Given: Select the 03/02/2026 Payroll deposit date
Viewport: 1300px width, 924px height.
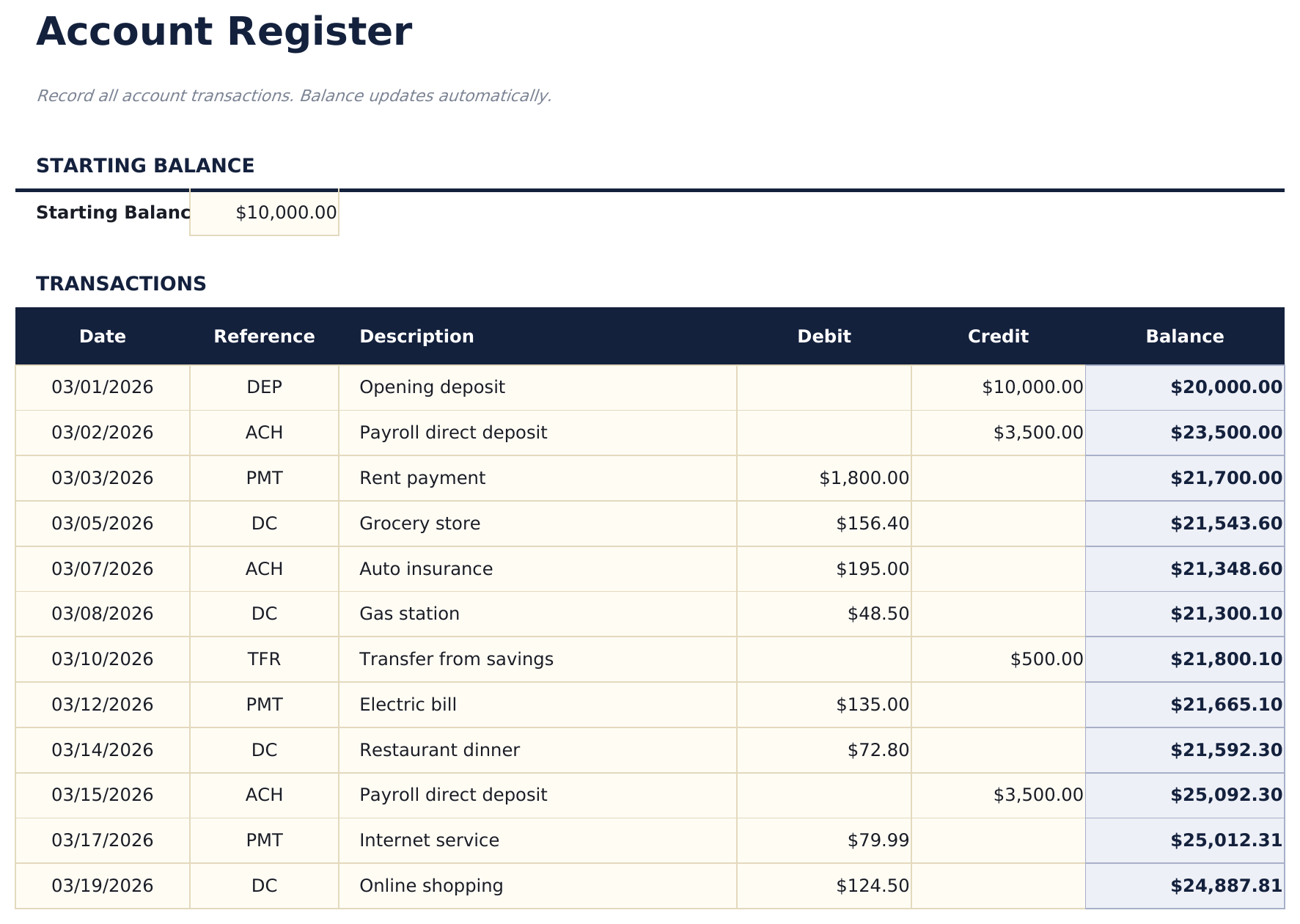Looking at the screenshot, I should tap(102, 433).
